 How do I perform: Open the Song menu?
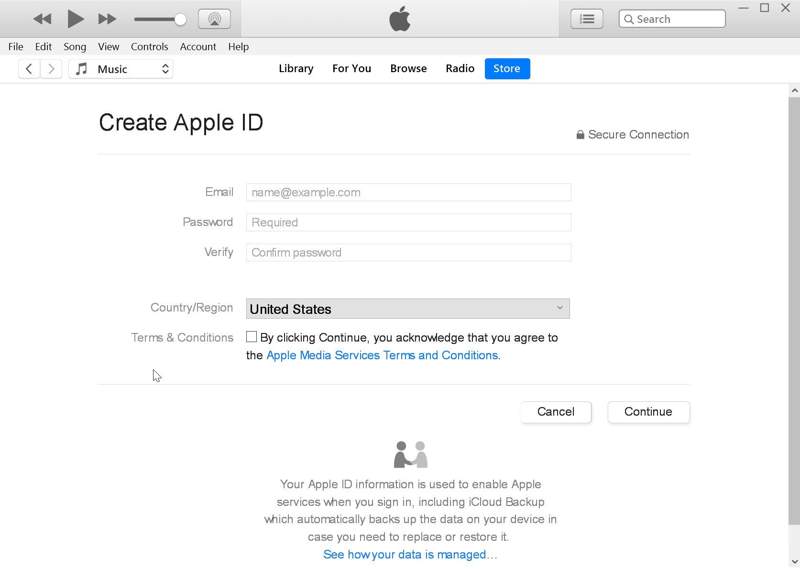[x=74, y=46]
